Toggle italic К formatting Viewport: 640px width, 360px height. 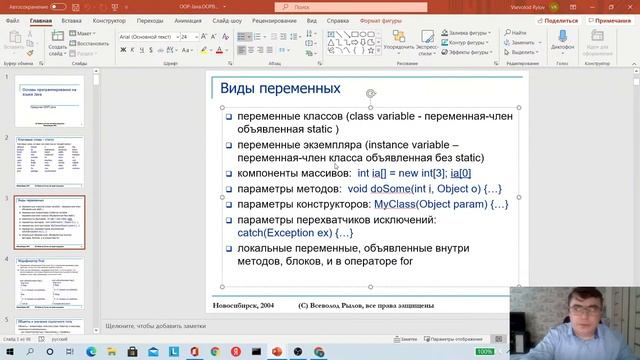[x=132, y=50]
